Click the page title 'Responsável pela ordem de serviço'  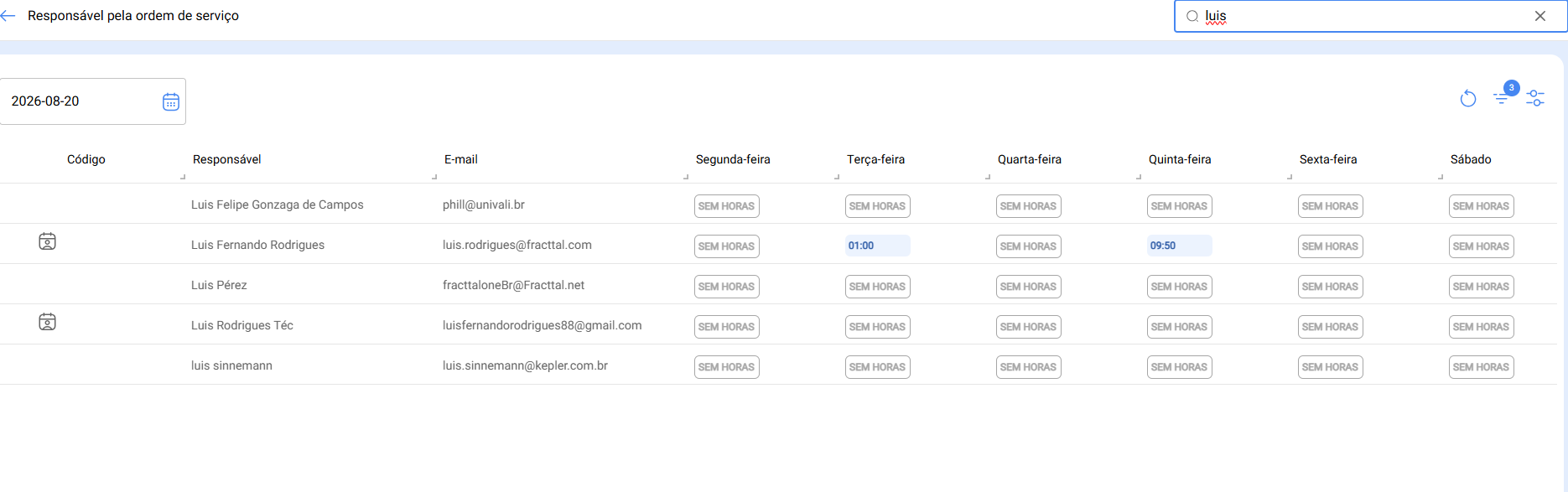click(133, 16)
